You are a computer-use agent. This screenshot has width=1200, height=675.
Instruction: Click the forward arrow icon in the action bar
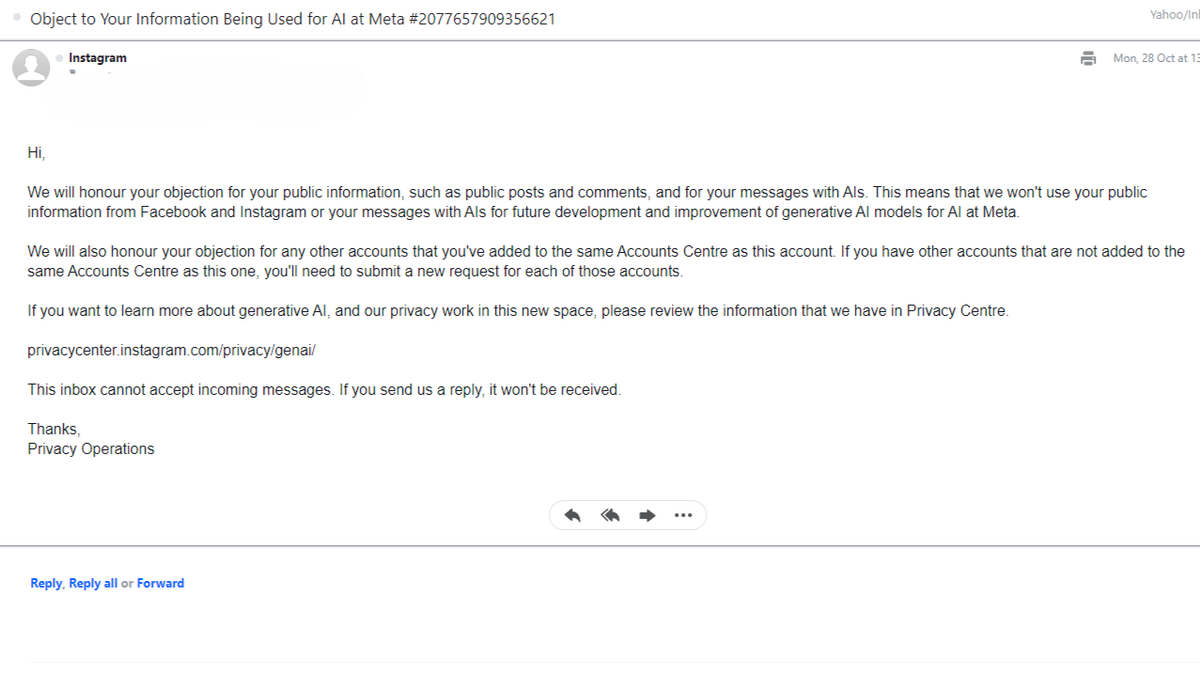[x=647, y=516]
